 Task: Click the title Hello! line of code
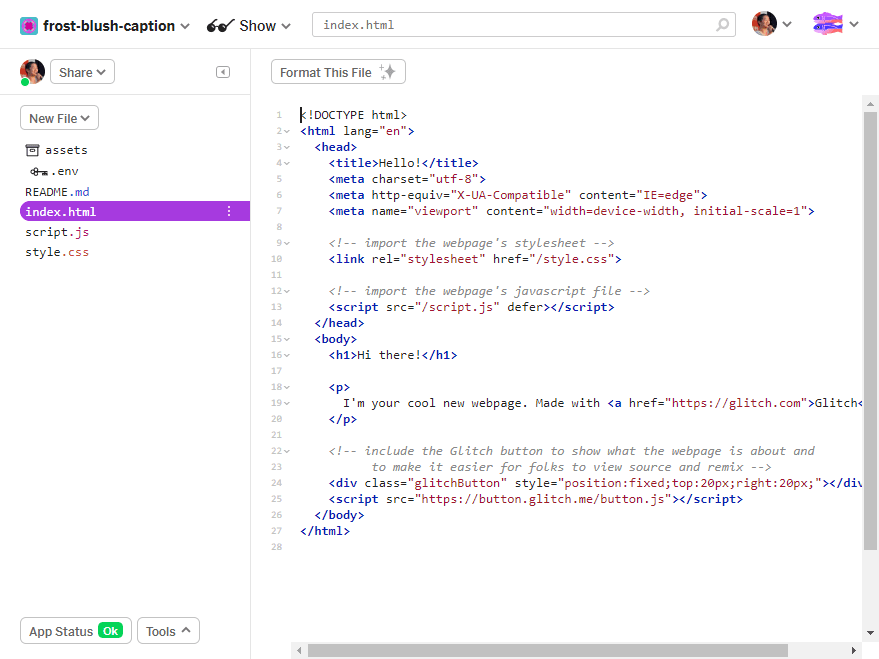tap(404, 163)
